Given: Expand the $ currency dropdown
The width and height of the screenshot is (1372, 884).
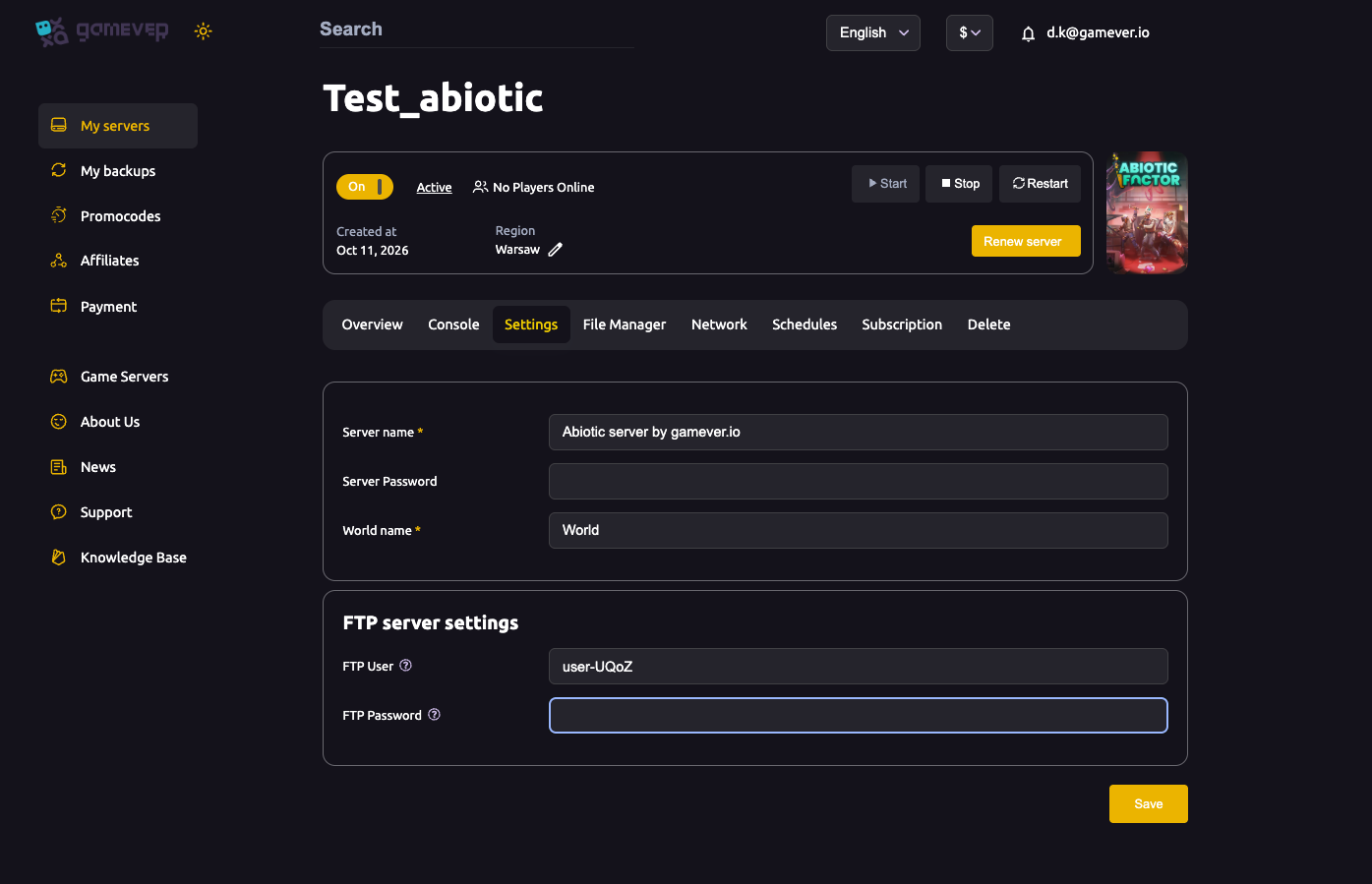Looking at the screenshot, I should (x=970, y=32).
